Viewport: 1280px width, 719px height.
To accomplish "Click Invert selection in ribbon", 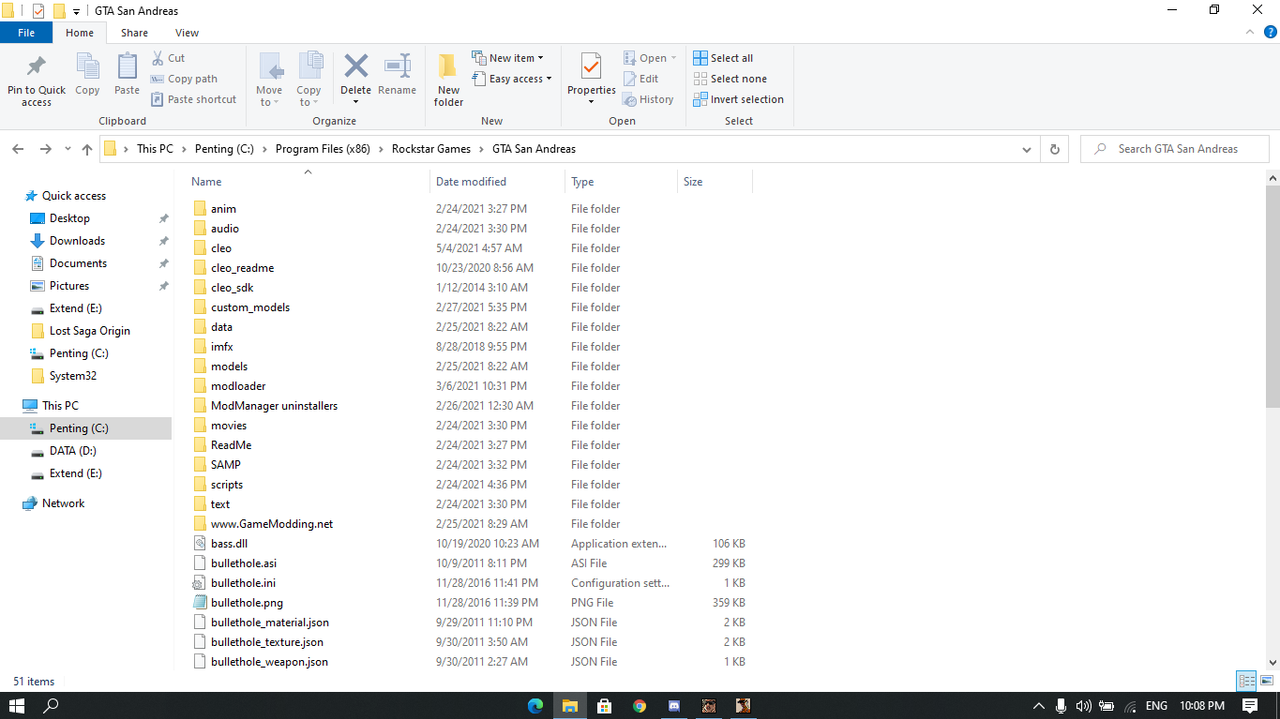I will (x=738, y=99).
